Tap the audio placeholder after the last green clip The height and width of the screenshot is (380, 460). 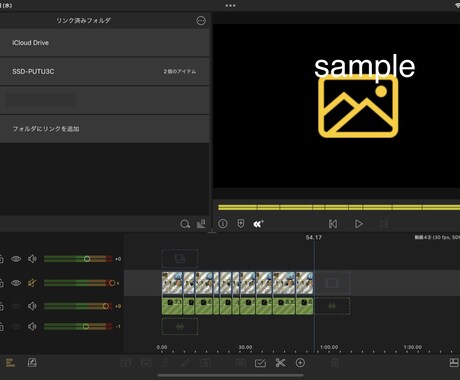pyautogui.click(x=332, y=306)
